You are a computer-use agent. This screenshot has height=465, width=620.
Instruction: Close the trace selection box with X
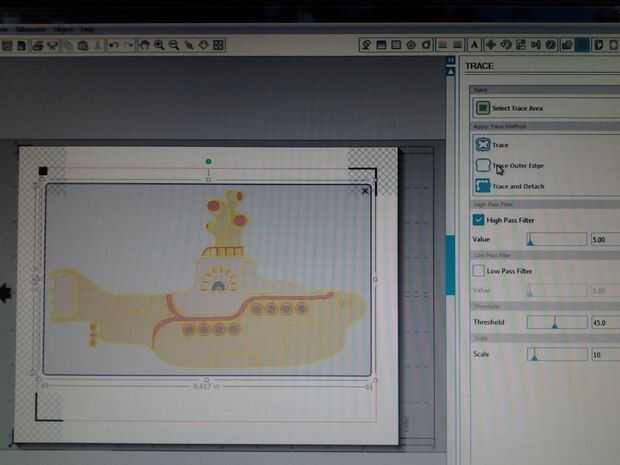coord(365,191)
